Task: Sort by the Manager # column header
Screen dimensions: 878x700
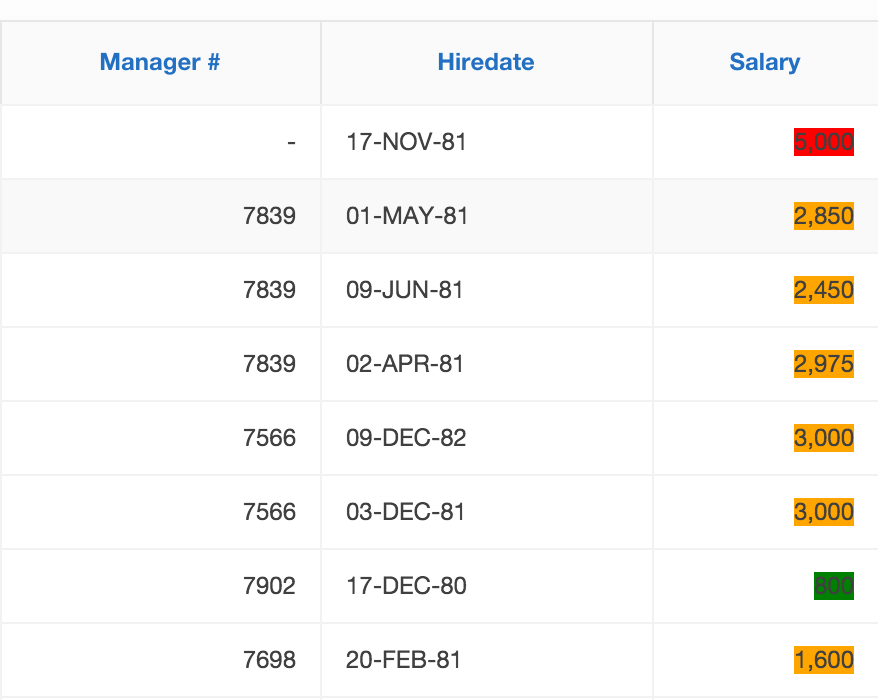Action: [x=160, y=62]
